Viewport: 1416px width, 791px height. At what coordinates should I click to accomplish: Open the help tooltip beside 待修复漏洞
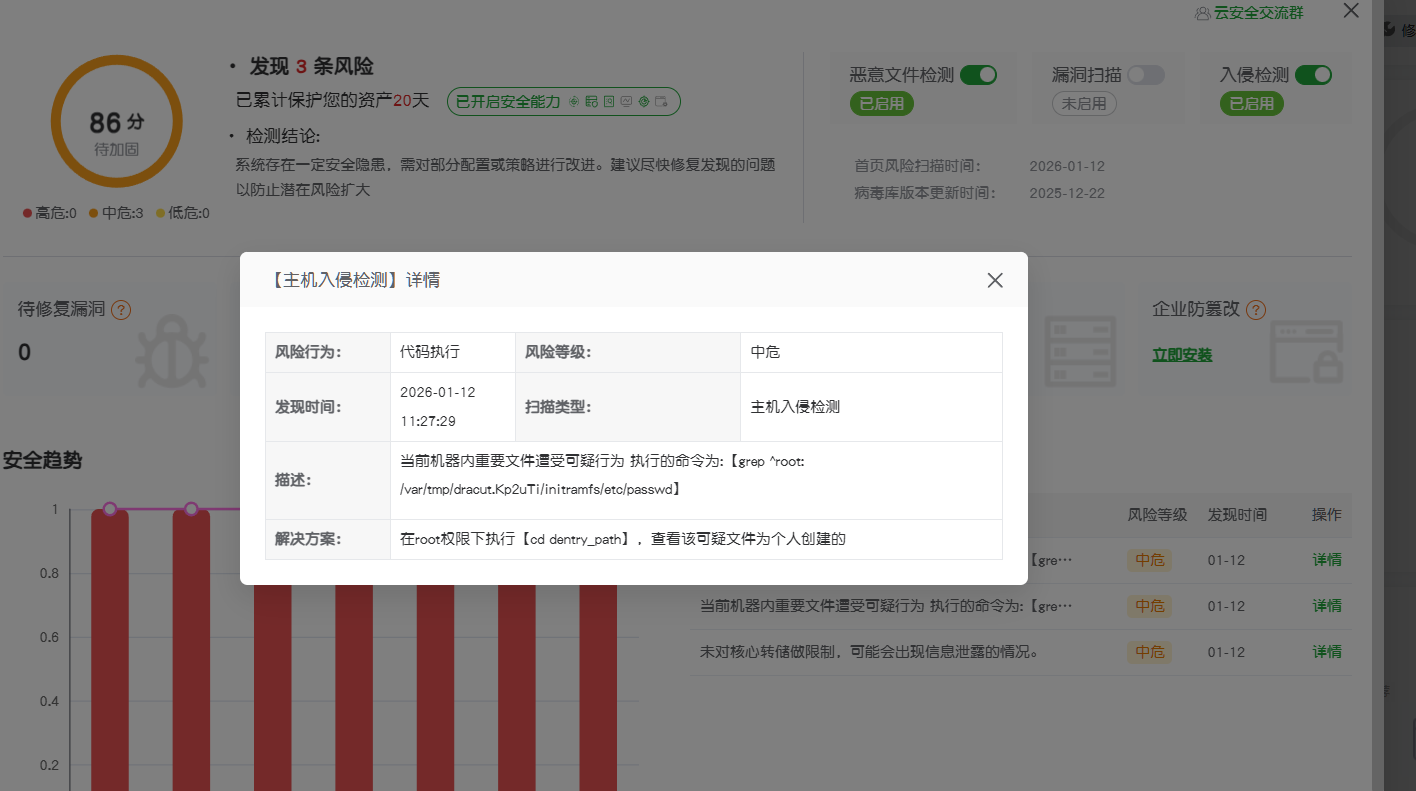[120, 310]
